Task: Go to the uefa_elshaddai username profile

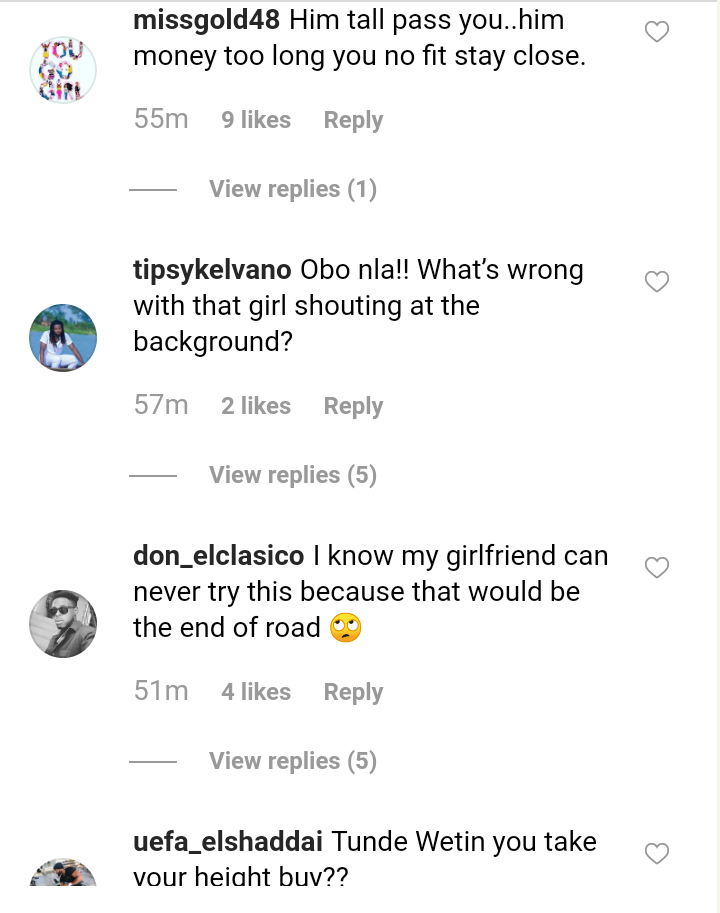Action: click(226, 842)
